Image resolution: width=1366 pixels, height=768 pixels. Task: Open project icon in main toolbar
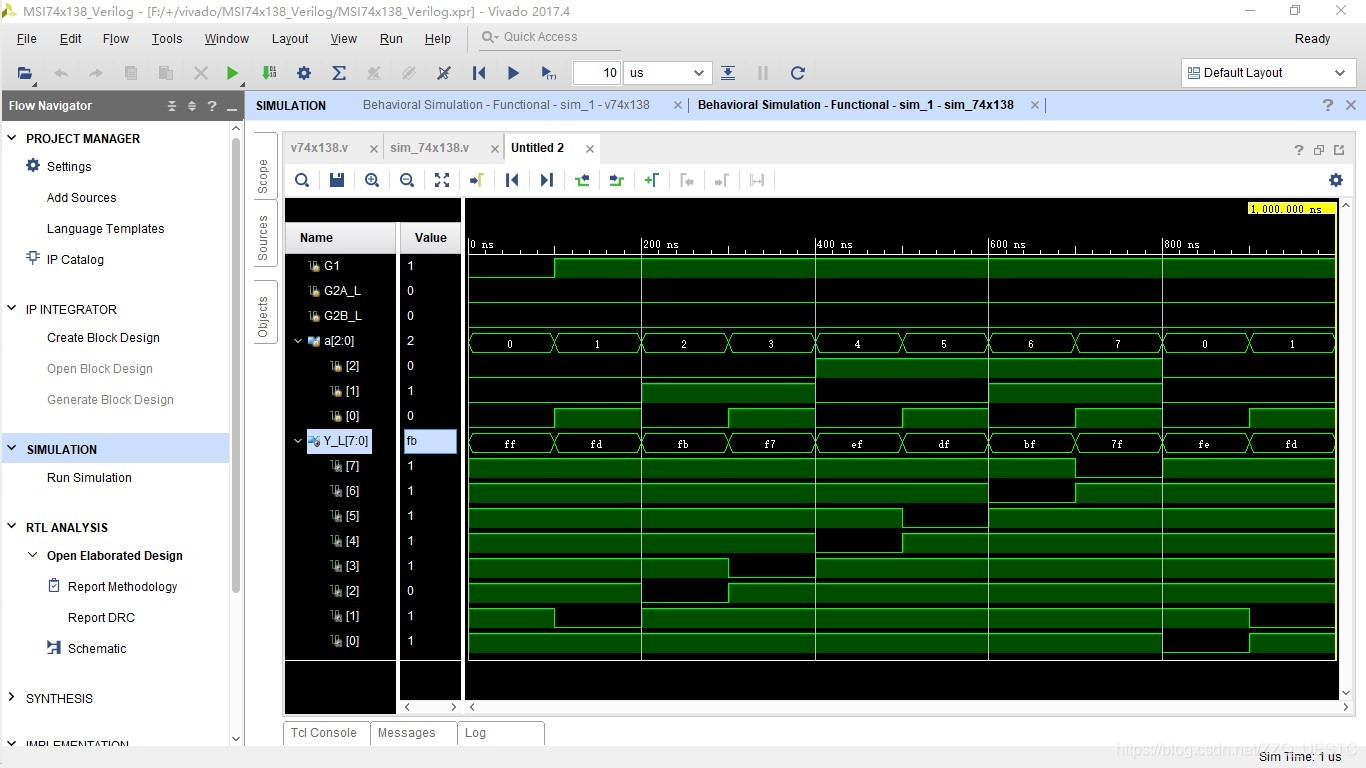(x=25, y=73)
